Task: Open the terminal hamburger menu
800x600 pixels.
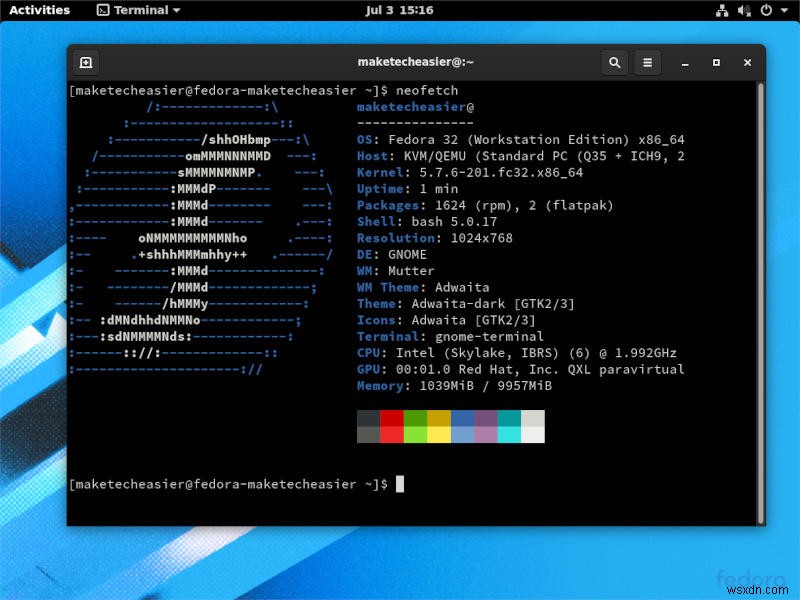Action: click(647, 62)
